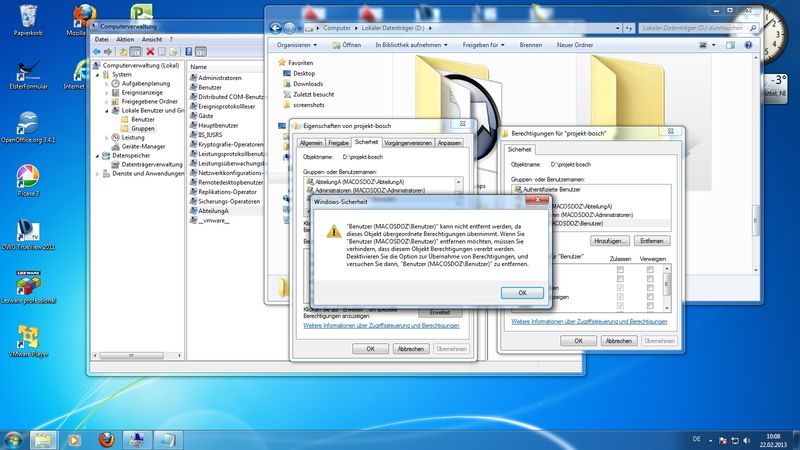This screenshot has width=800, height=450.
Task: Click OK in the Windows-Sicherheit dialog
Action: pos(521,292)
